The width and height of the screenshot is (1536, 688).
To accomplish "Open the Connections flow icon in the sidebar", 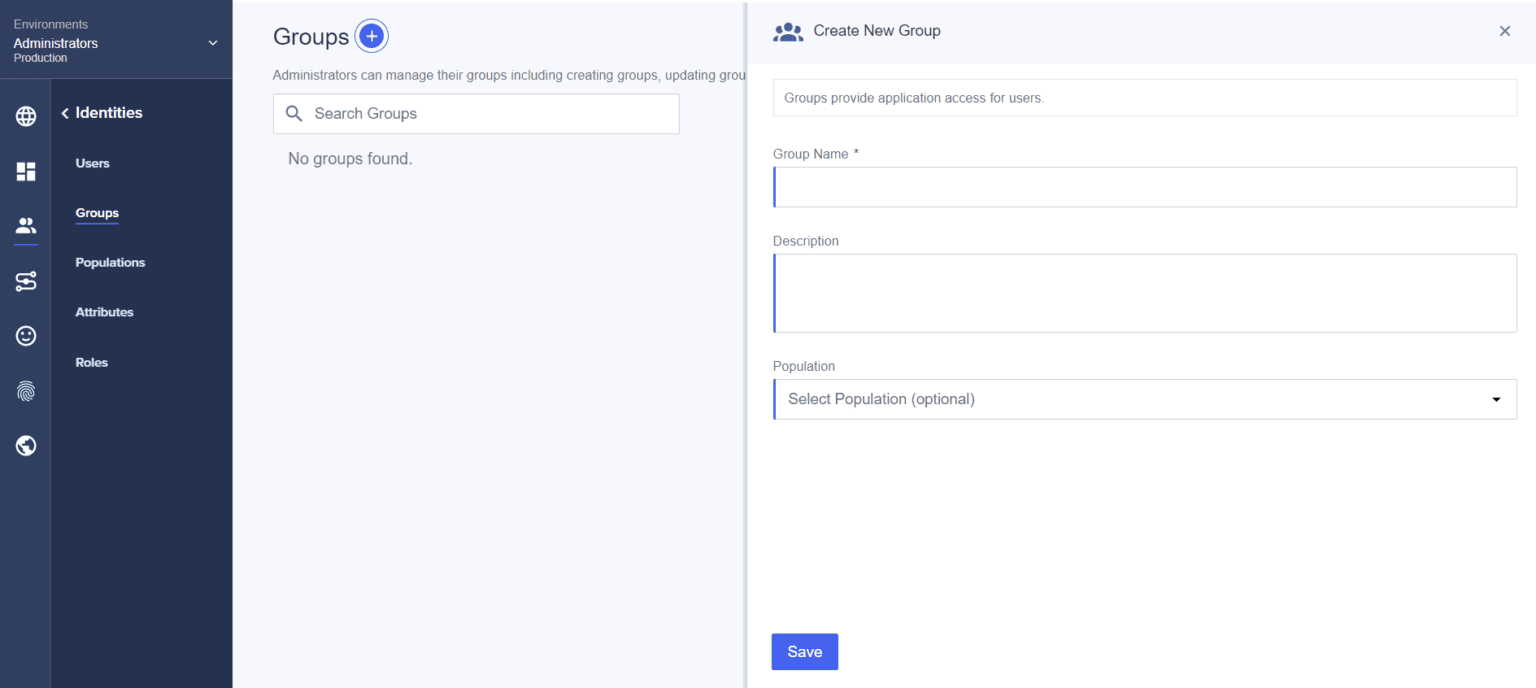I will [25, 281].
